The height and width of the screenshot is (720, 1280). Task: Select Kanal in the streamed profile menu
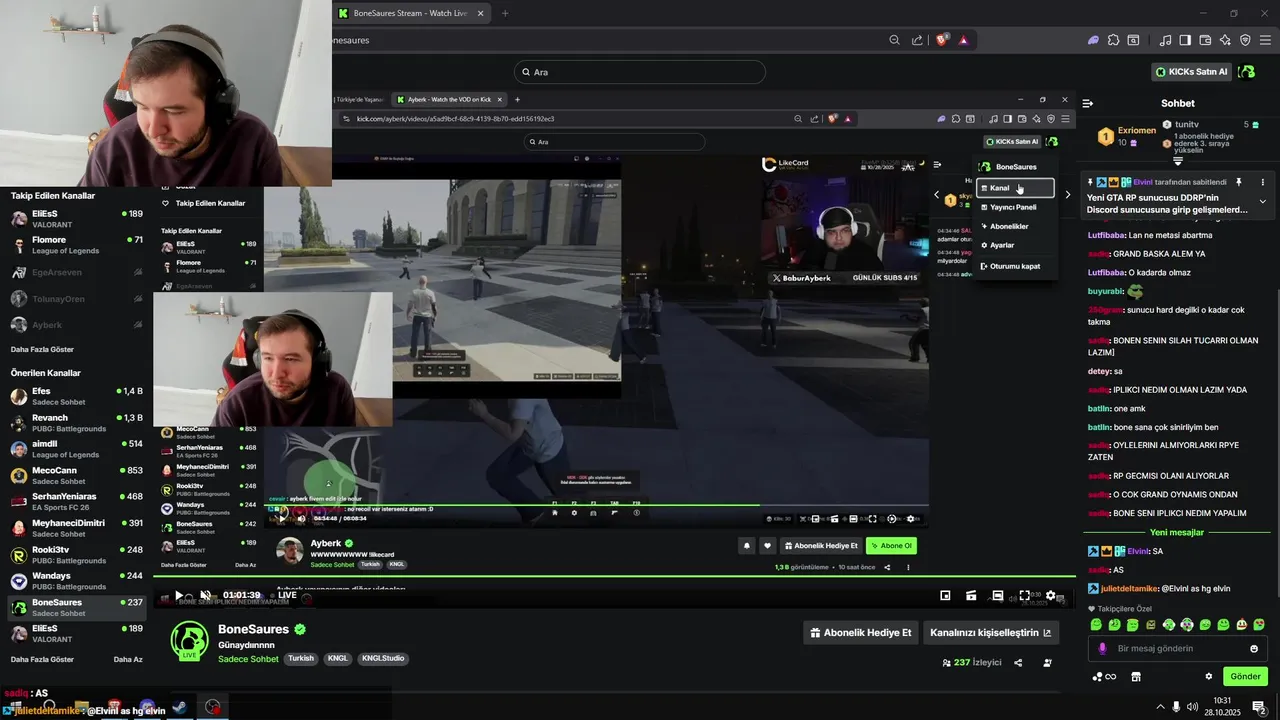[1015, 188]
